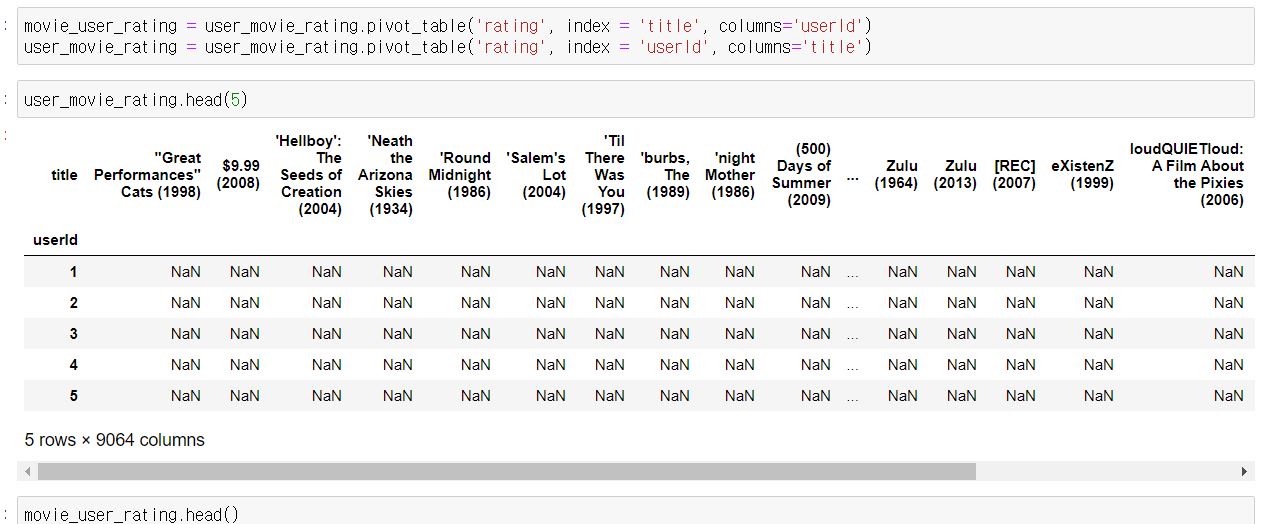Click the user_movie_rating.head(5) code cell
The width and height of the screenshot is (1268, 524).
(636, 99)
